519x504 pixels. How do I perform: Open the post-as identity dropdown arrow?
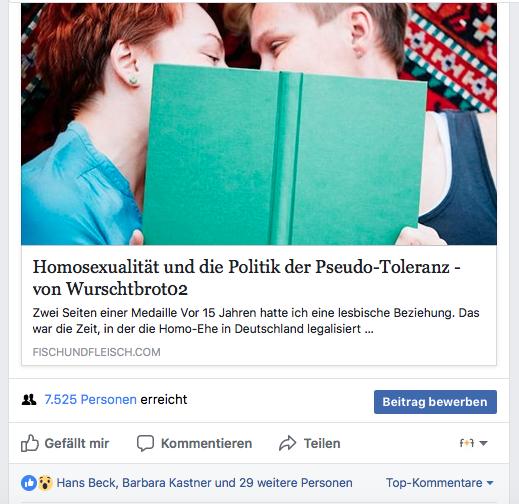(x=483, y=443)
